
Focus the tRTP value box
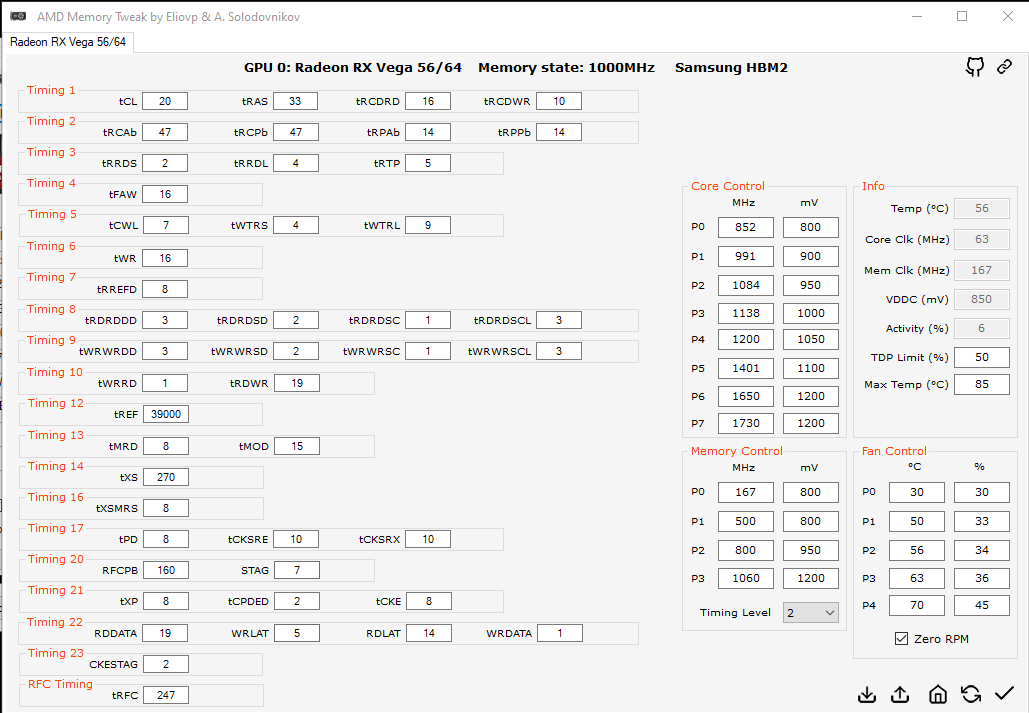click(428, 163)
